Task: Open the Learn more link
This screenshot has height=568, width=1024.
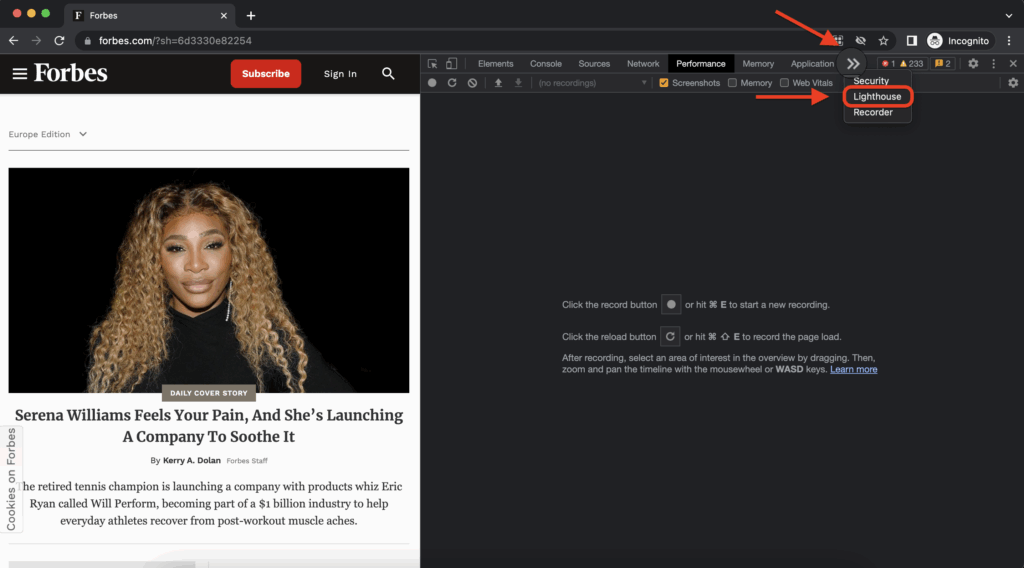Action: point(854,370)
